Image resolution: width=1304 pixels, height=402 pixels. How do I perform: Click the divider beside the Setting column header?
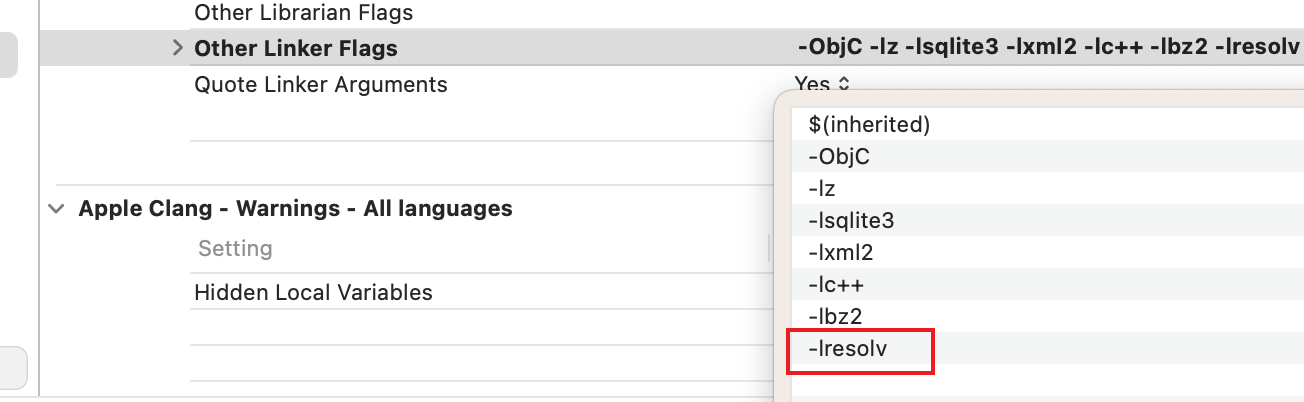(x=769, y=248)
